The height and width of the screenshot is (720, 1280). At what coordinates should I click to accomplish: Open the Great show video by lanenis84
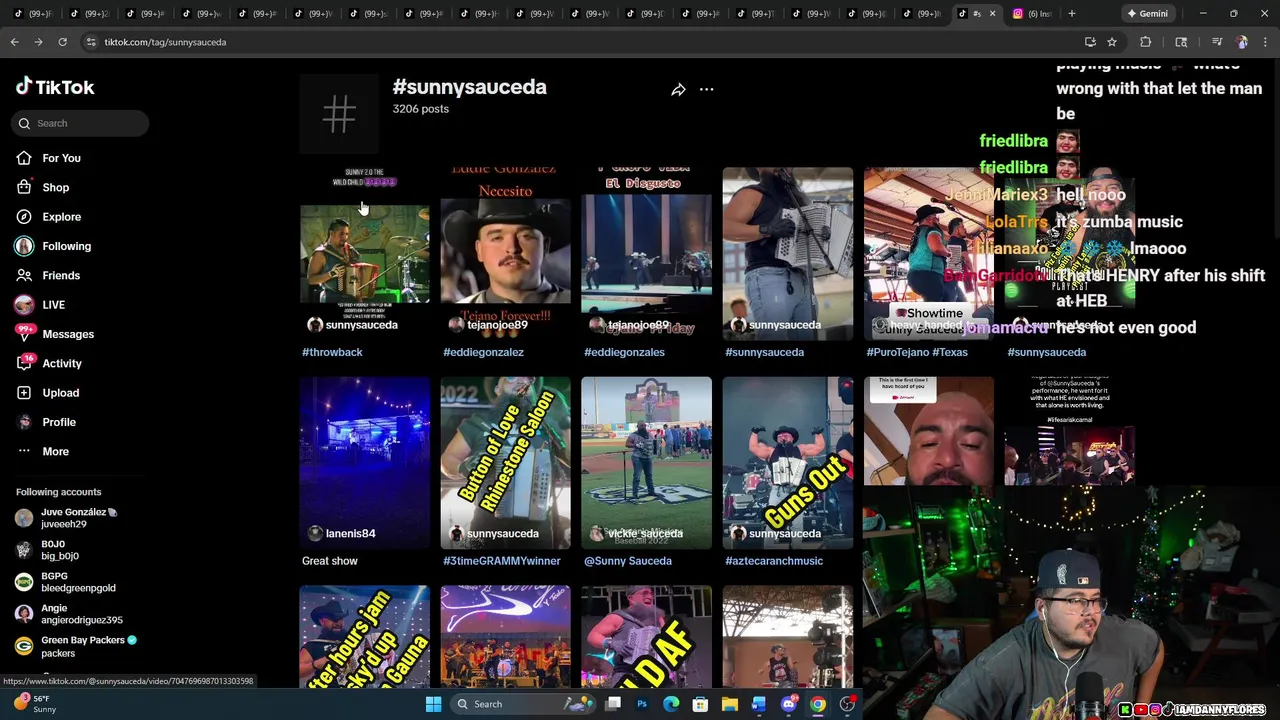click(365, 463)
